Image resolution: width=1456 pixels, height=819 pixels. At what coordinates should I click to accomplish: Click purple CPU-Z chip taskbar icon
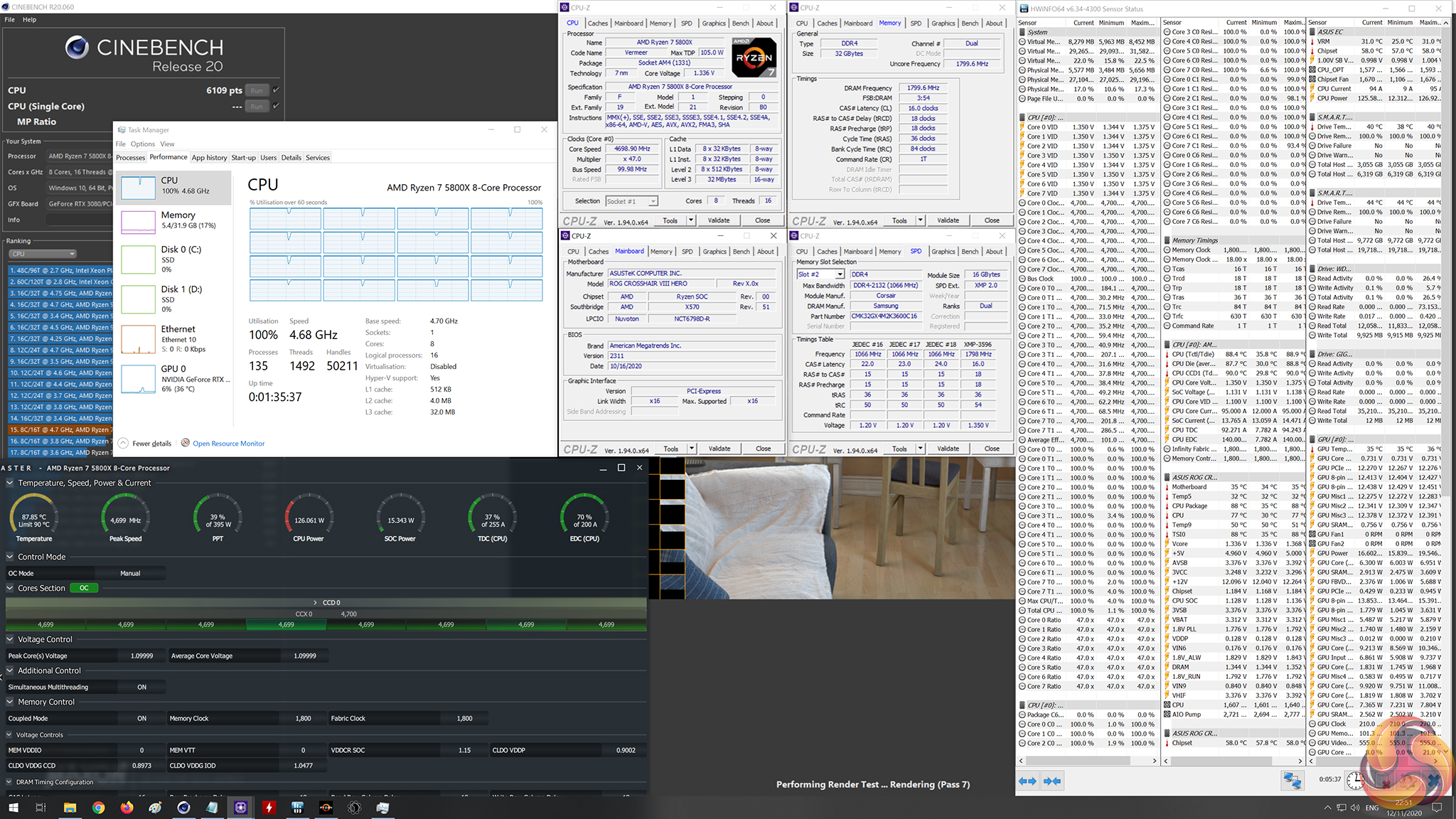pos(240,808)
